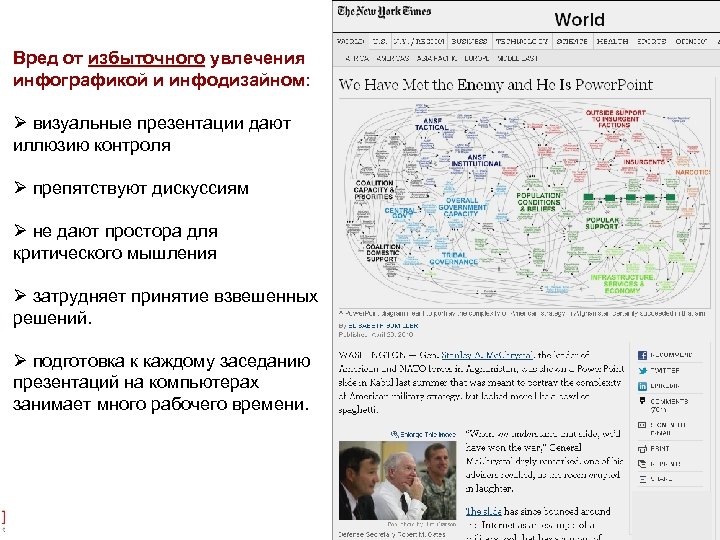Click the 'OUTSIDE SUPPORT TO INSURGENT FACTIONS' diagram label
The image size is (720, 540).
(615, 118)
